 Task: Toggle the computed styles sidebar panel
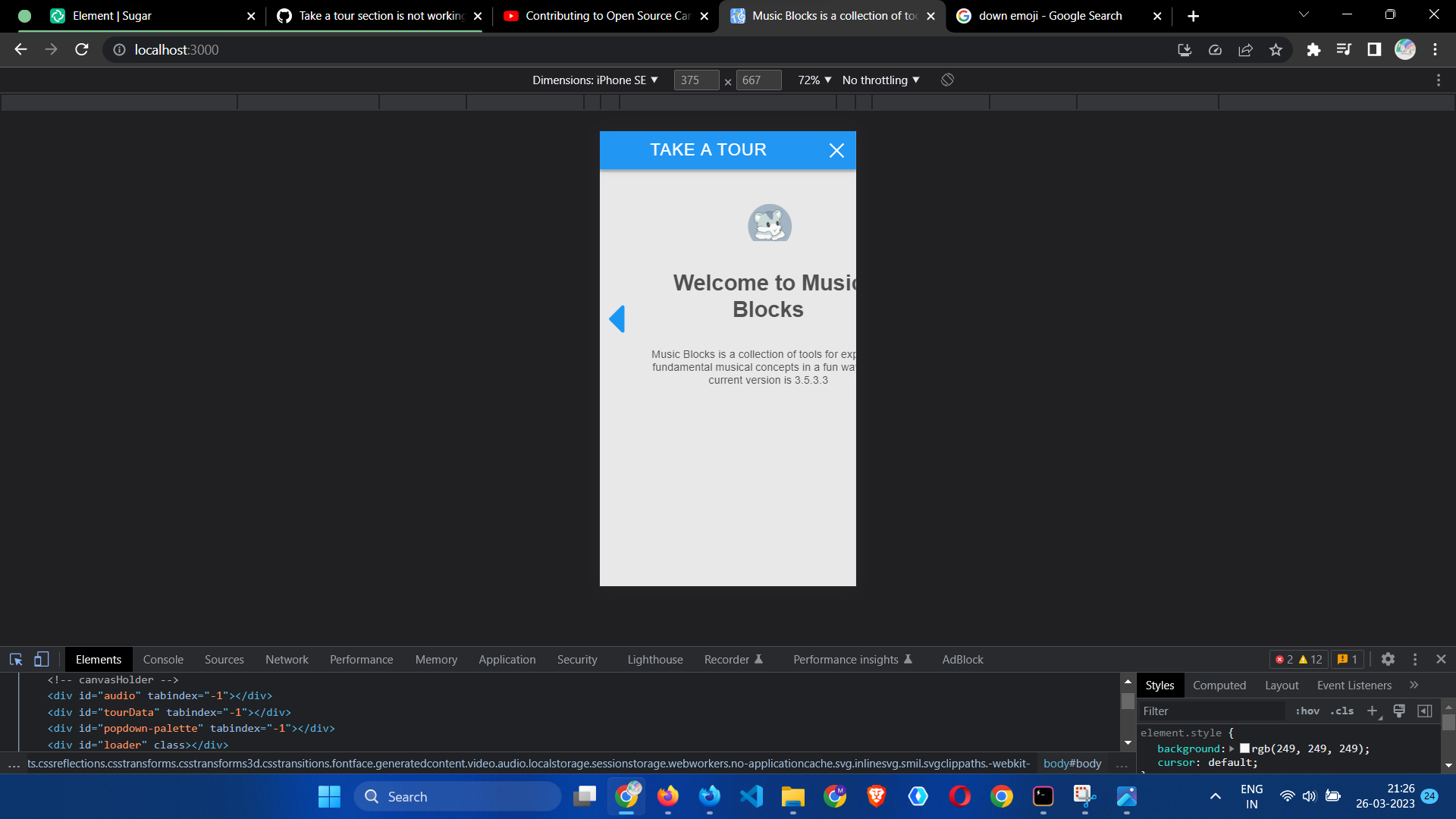click(x=1425, y=711)
